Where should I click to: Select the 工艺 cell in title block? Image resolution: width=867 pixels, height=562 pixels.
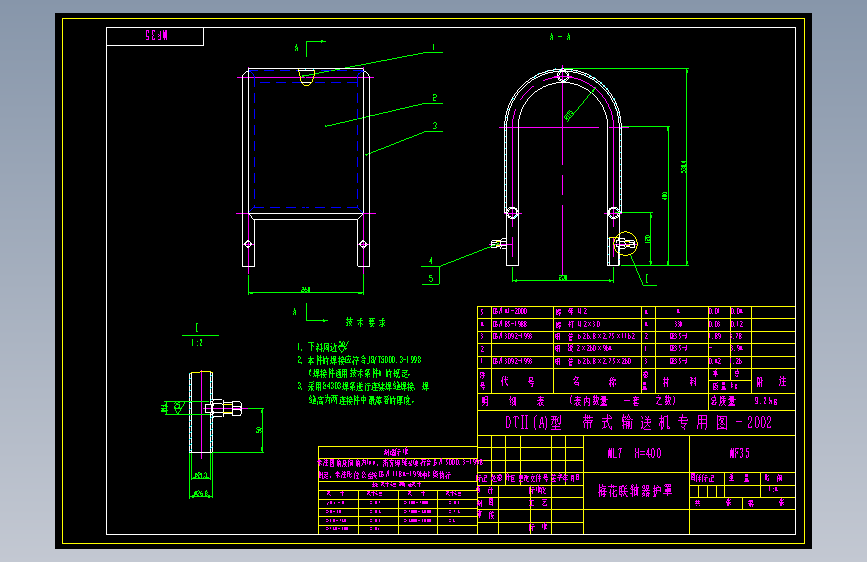coord(537,503)
